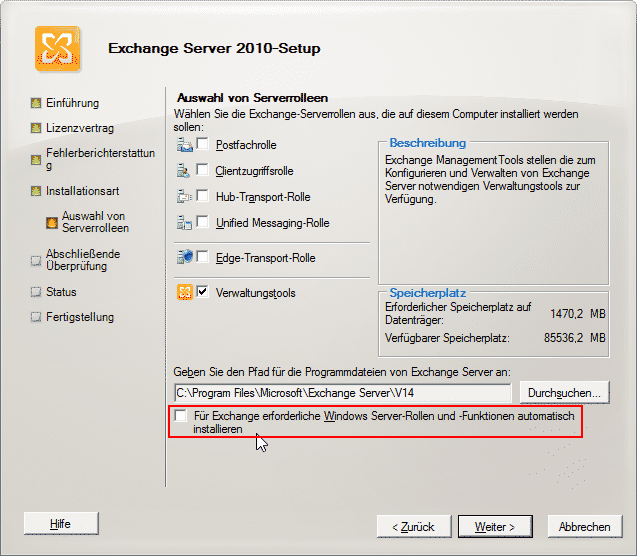Select the Edge-Transport-Rolle checkbox

[202, 257]
